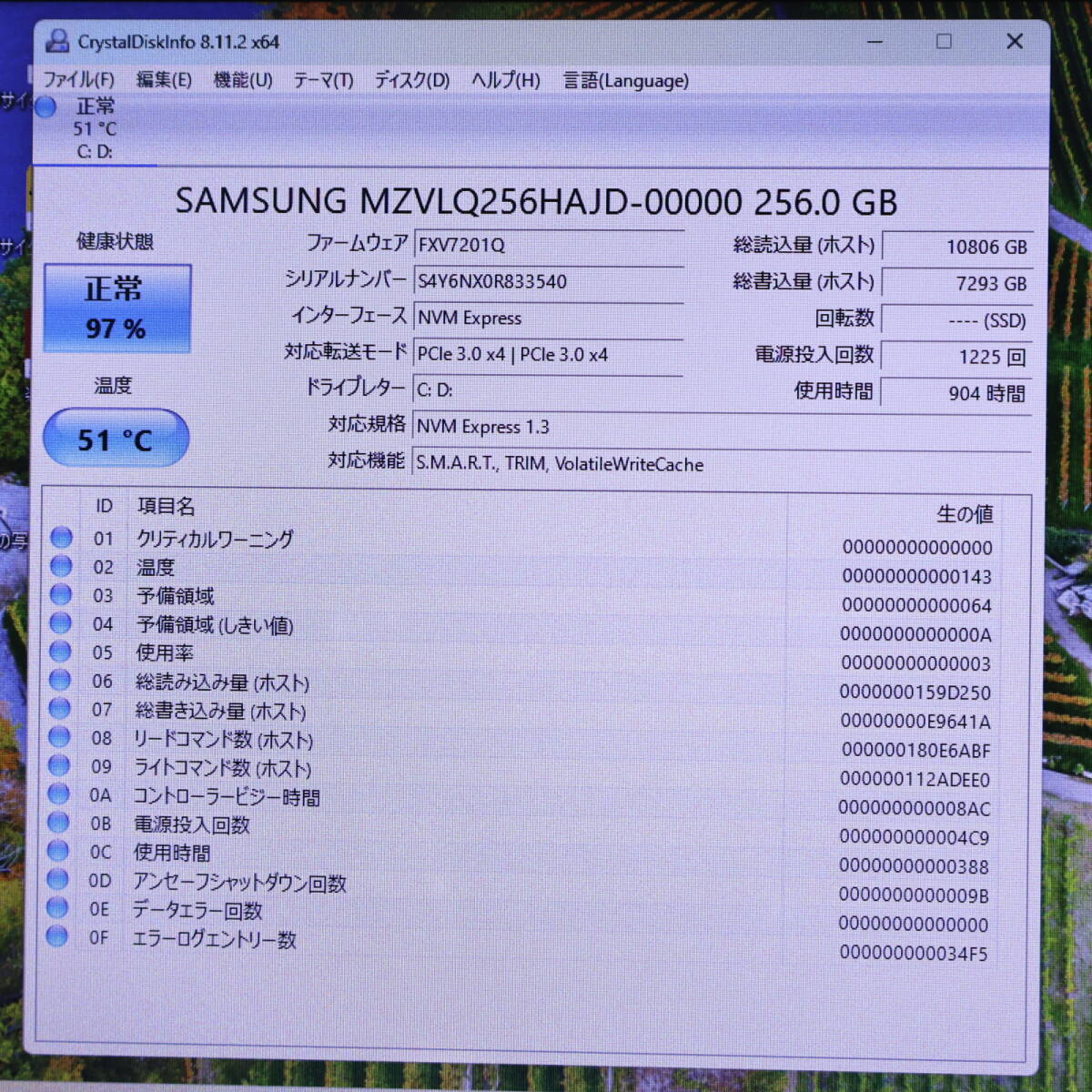Open the ディスク(D) menu
Image resolution: width=1092 pixels, height=1092 pixels.
click(412, 80)
